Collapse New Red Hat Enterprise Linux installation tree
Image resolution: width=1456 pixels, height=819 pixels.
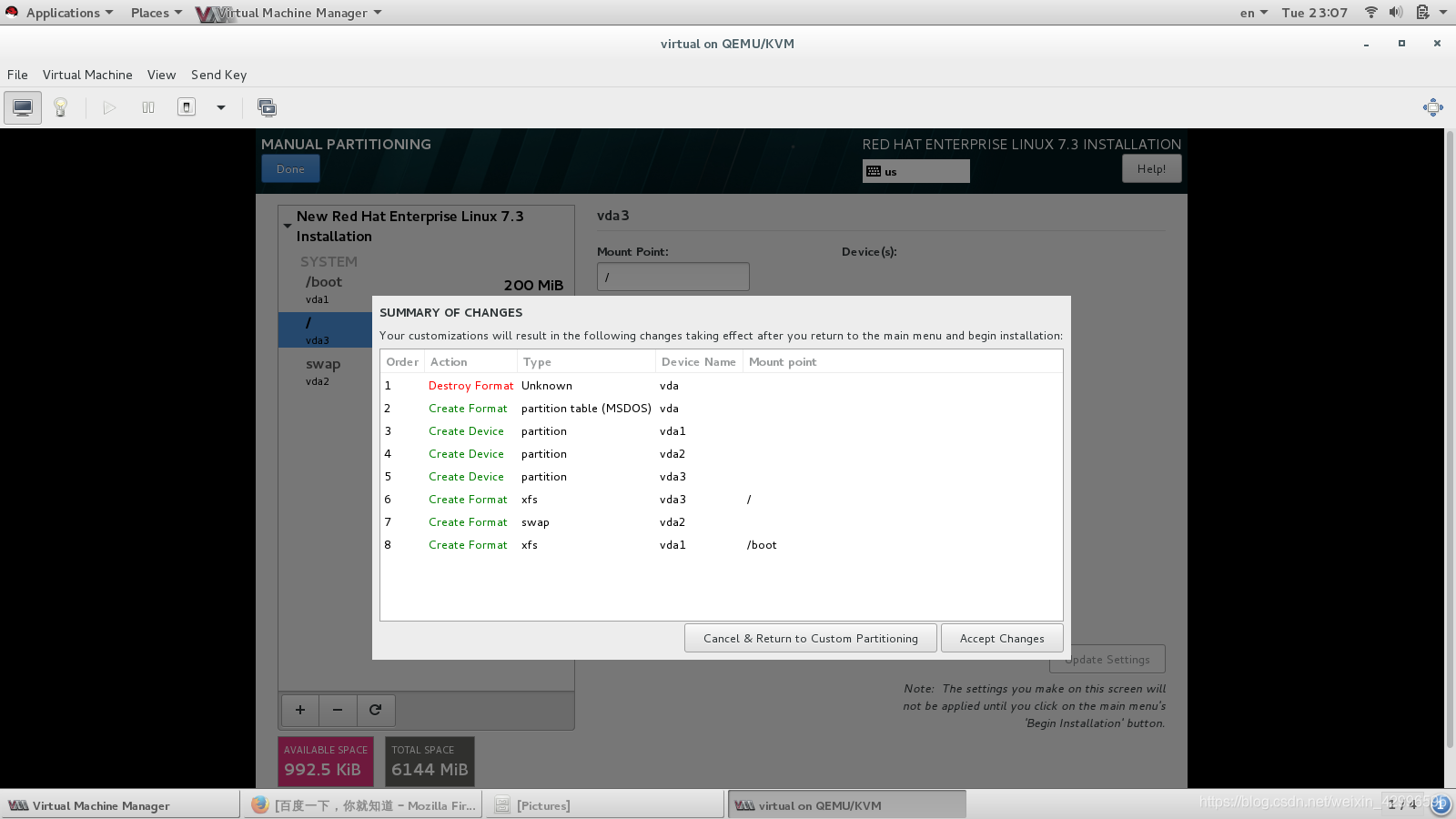pyautogui.click(x=288, y=225)
